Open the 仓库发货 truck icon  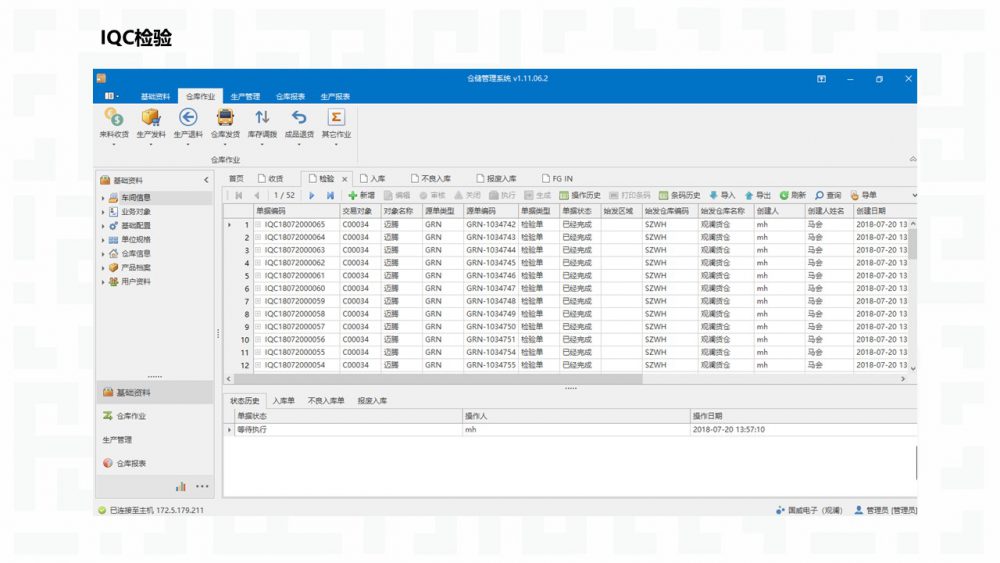click(x=225, y=118)
